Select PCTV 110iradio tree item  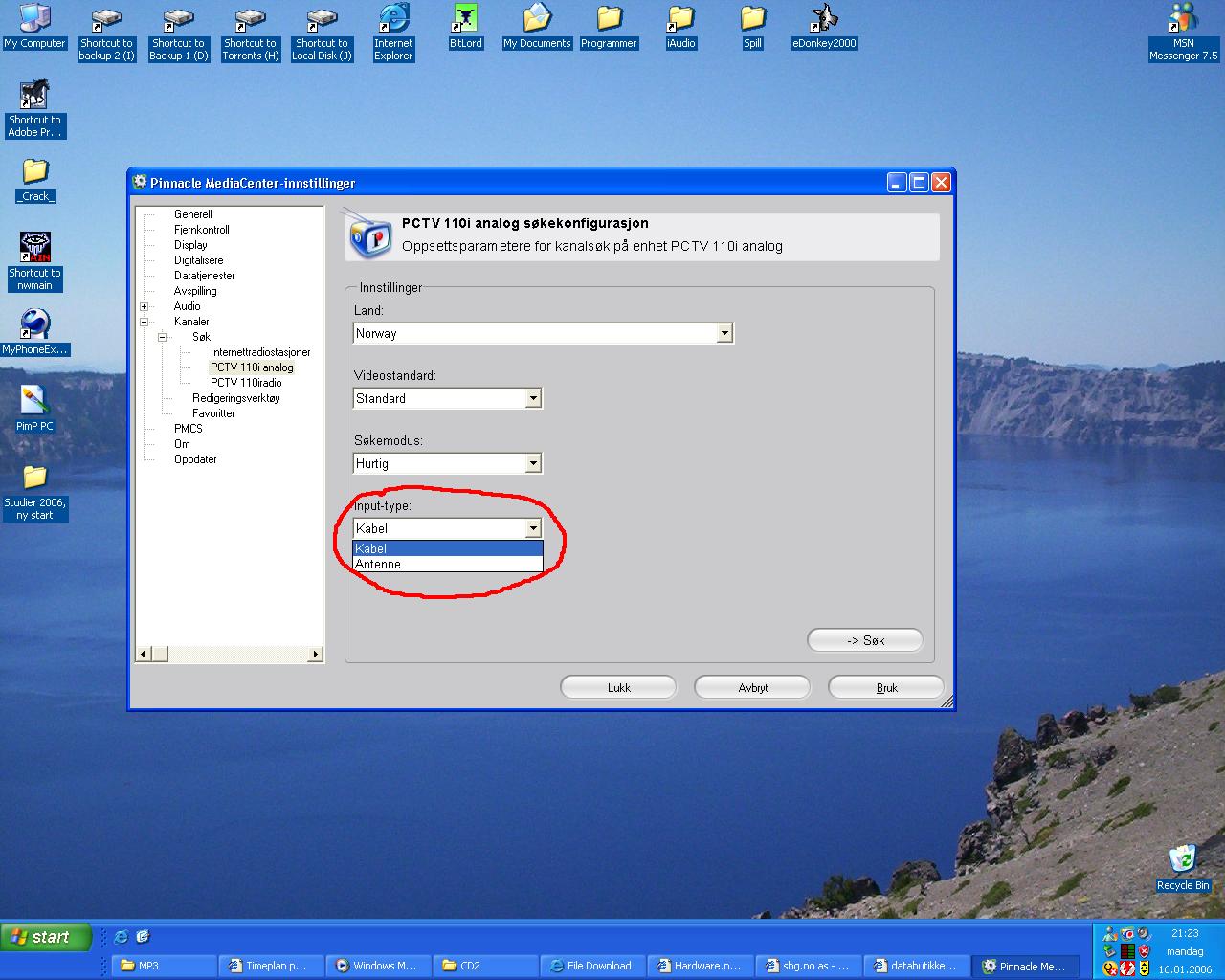pos(246,383)
